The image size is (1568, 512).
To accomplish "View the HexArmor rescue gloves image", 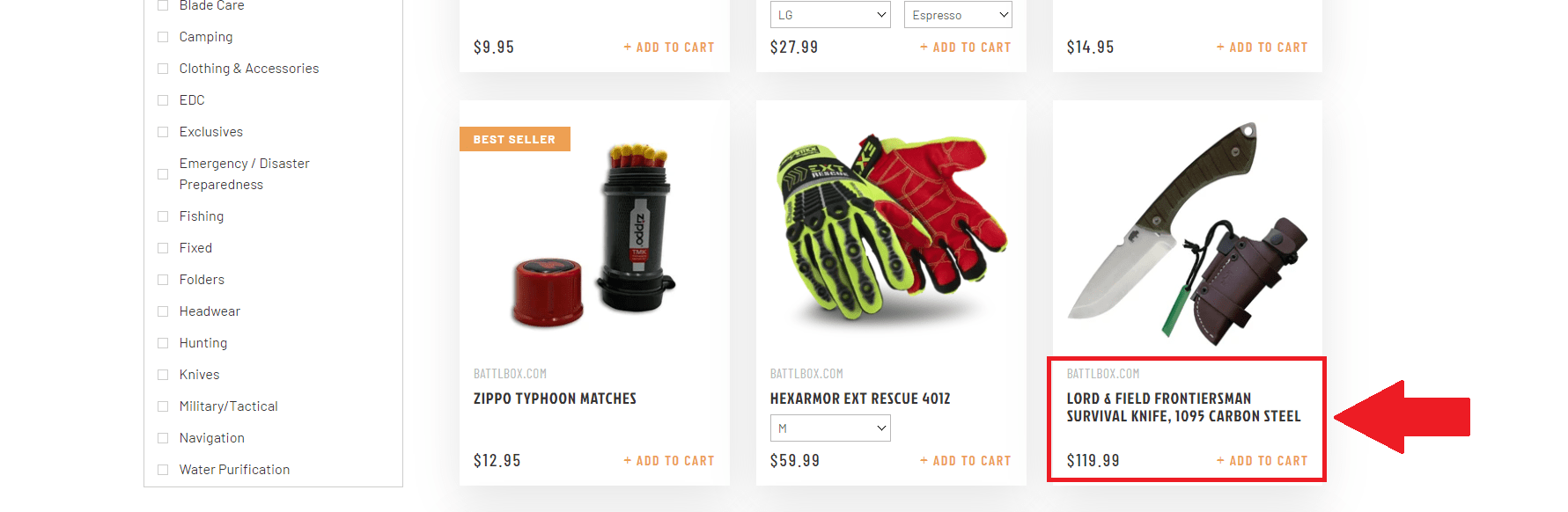I will pyautogui.click(x=891, y=227).
